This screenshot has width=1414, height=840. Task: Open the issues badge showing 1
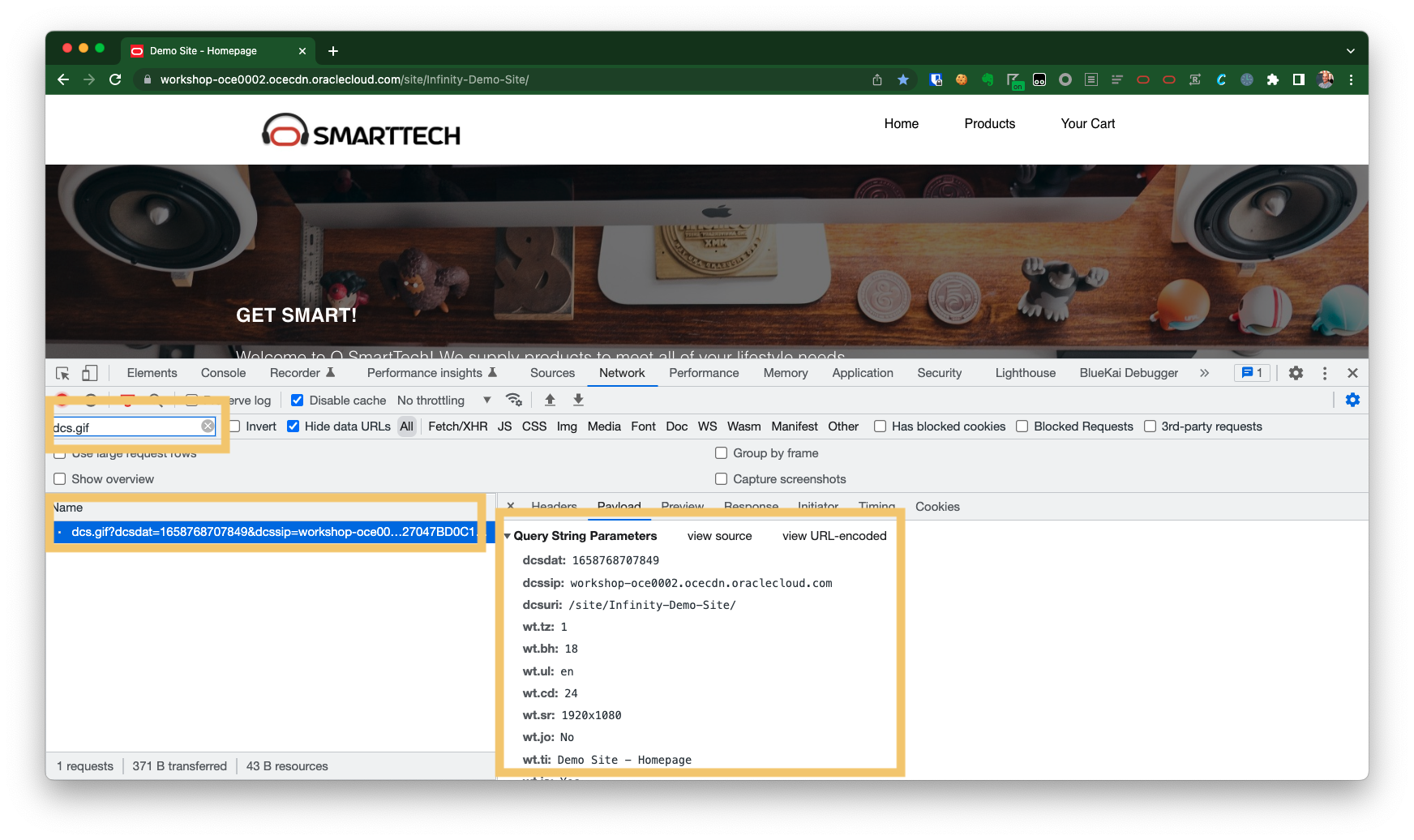pos(1252,373)
